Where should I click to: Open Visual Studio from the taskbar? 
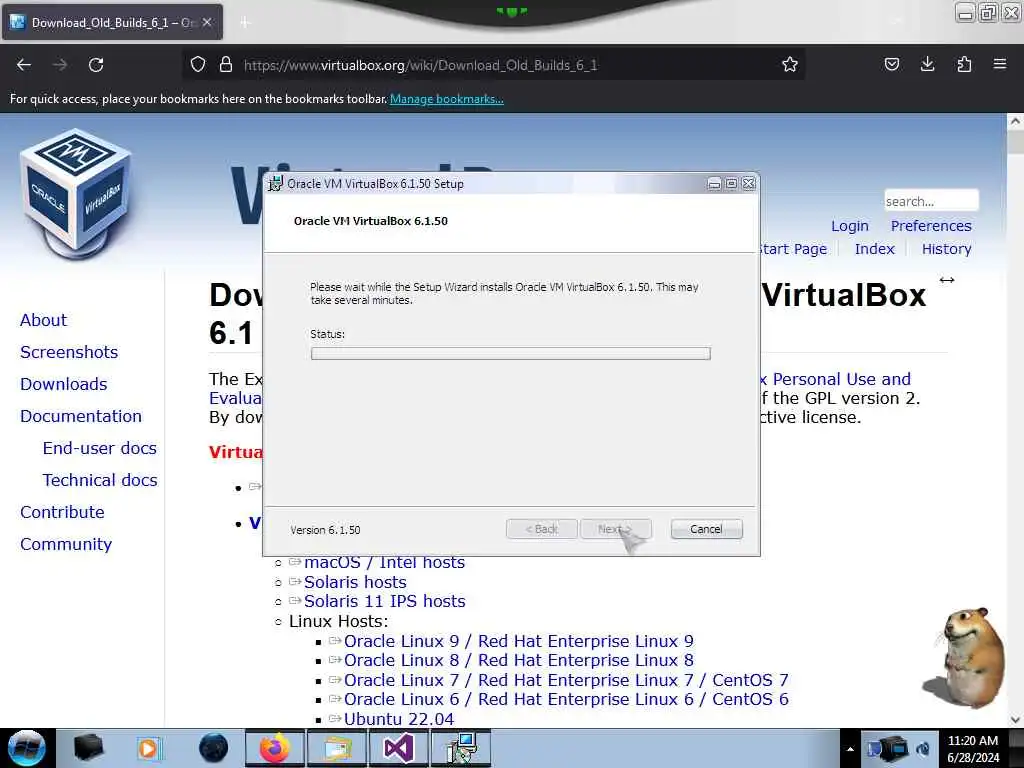[x=398, y=748]
